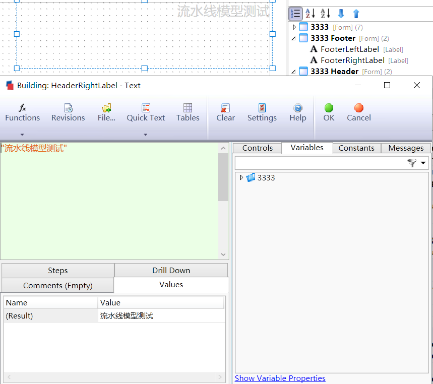Image resolution: width=433 pixels, height=384 pixels.
Task: Click the 流水线模型测试 label on design canvas
Action: coord(223,11)
